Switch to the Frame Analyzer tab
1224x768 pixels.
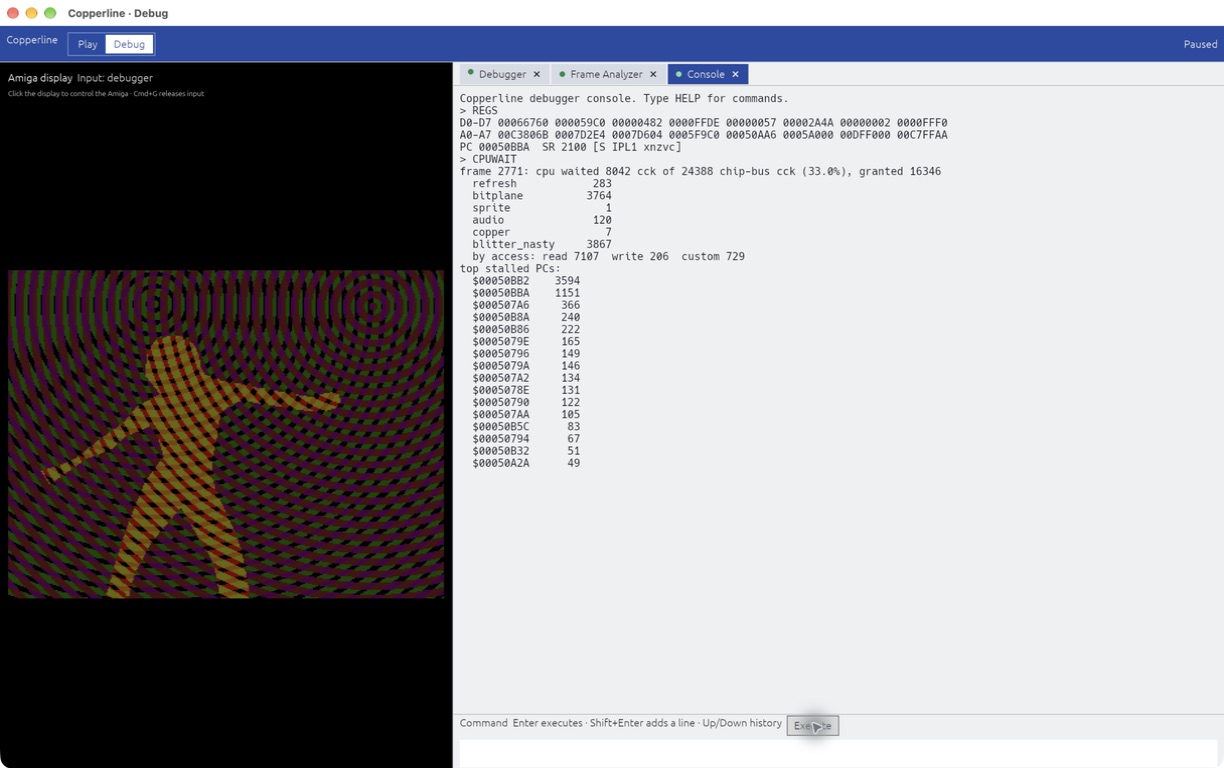[x=606, y=74]
